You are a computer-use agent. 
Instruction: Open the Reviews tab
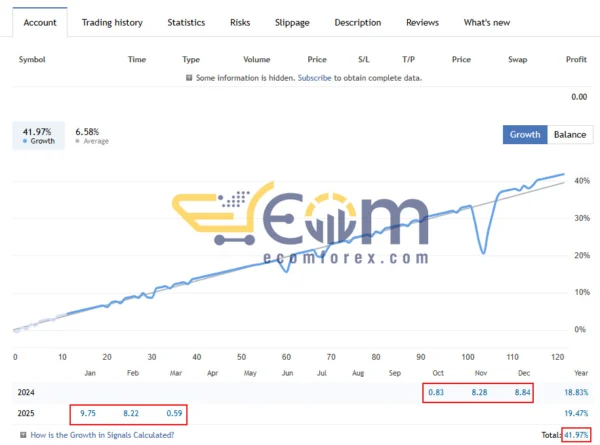click(422, 22)
